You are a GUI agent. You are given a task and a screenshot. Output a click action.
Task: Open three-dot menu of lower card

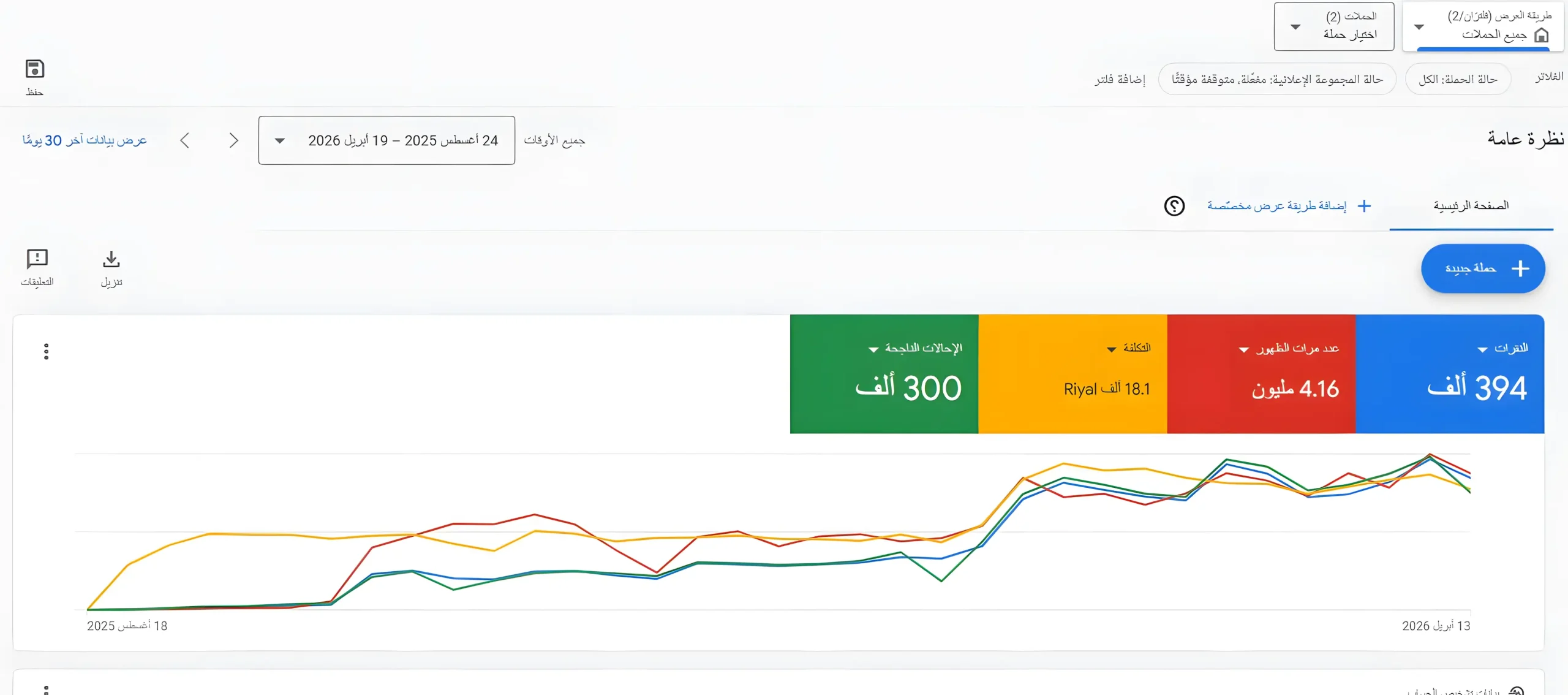click(x=46, y=689)
